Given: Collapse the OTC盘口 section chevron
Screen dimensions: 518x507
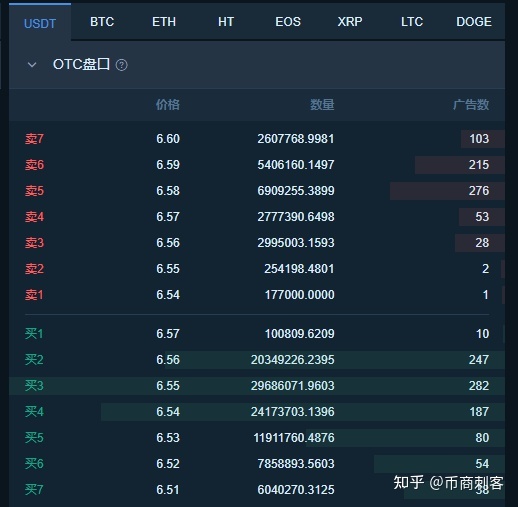Looking at the screenshot, I should tap(32, 64).
